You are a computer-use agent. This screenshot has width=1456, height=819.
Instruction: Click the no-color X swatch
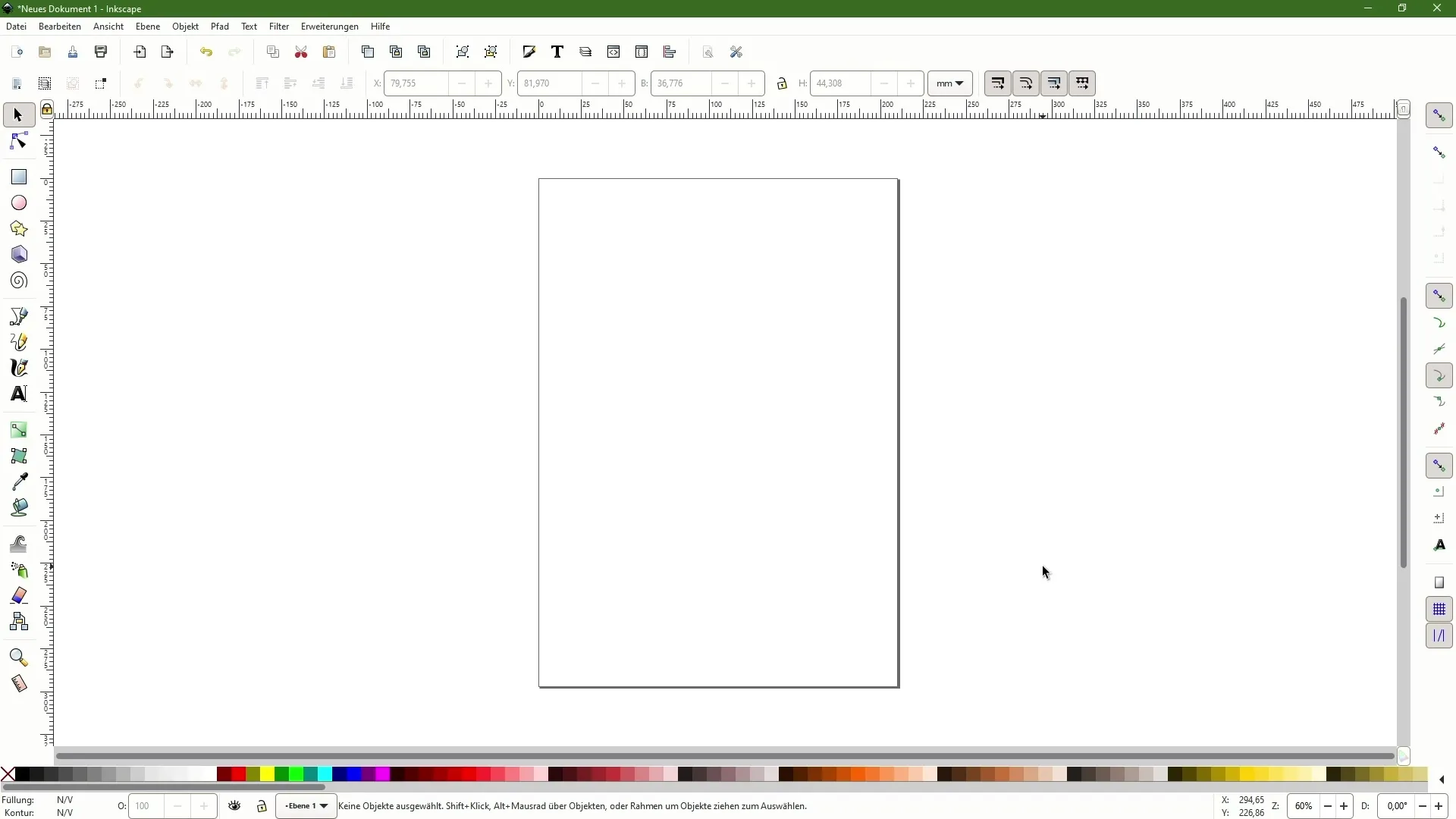8,774
